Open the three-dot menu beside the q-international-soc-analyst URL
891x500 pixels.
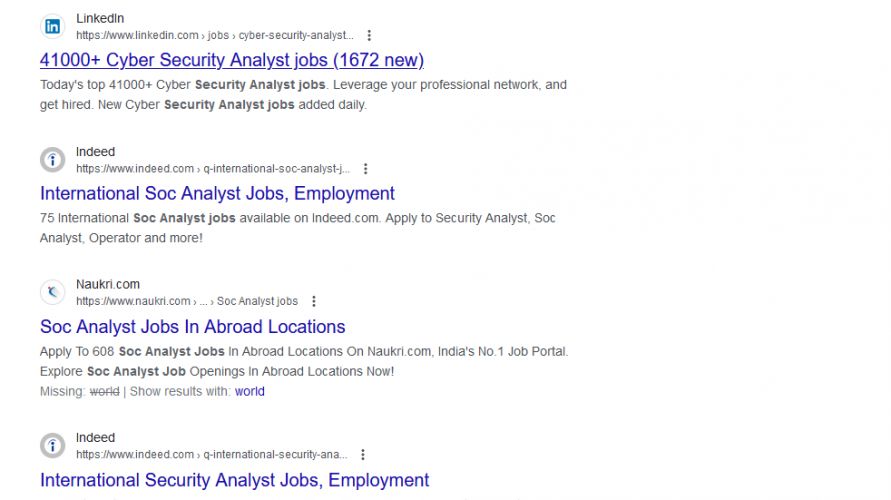tap(365, 169)
